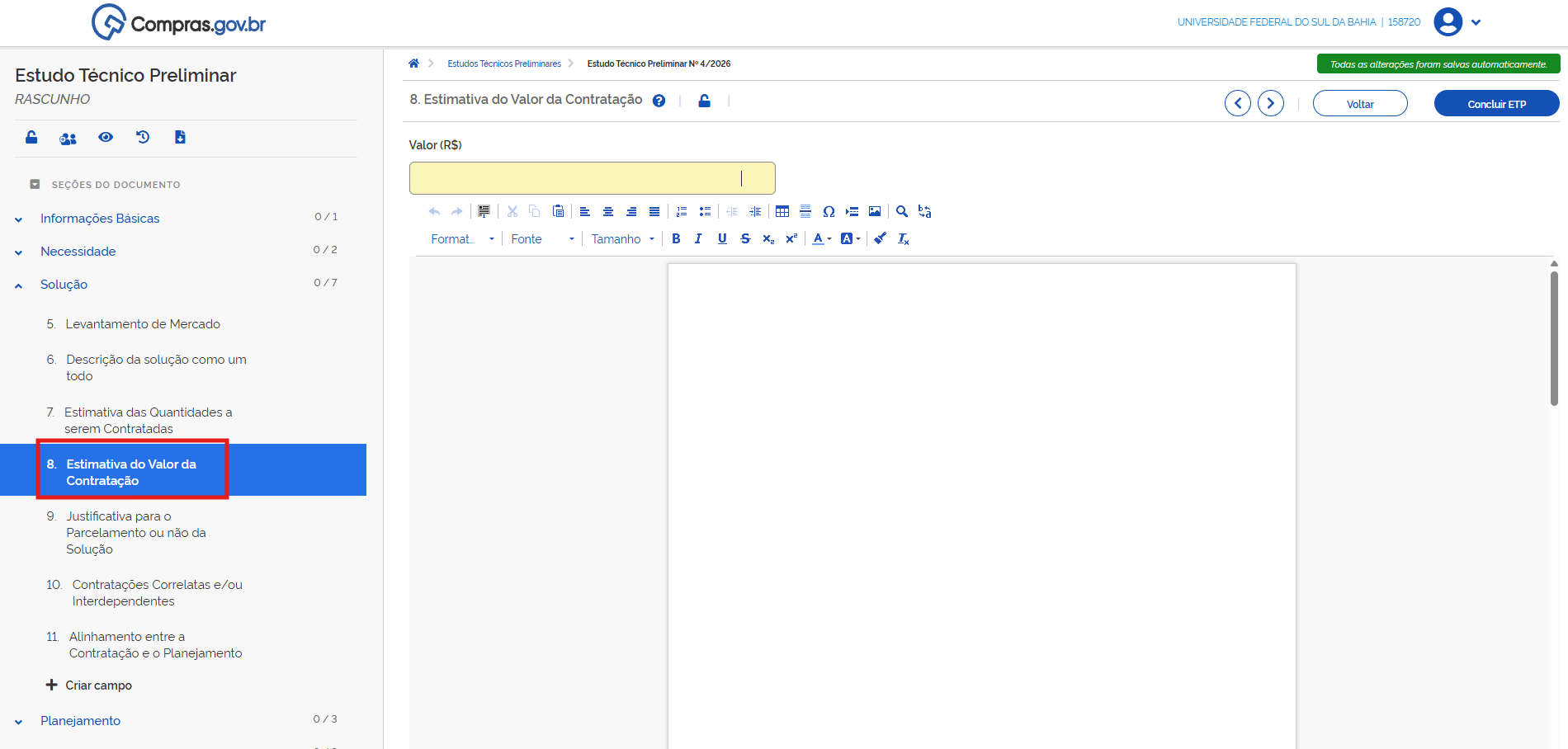Insert a table using the toolbar

pyautogui.click(x=782, y=212)
